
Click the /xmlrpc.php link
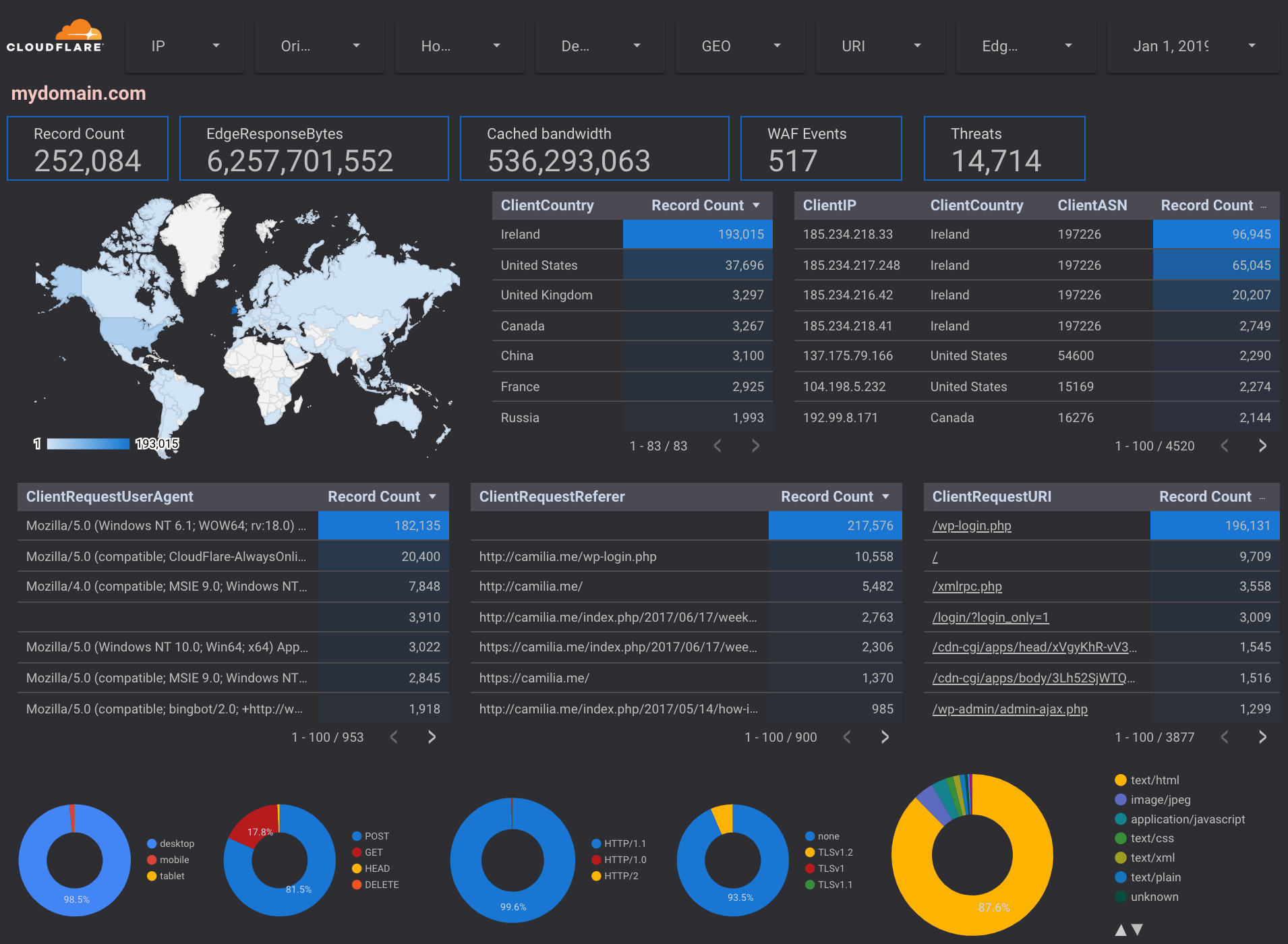tap(966, 586)
